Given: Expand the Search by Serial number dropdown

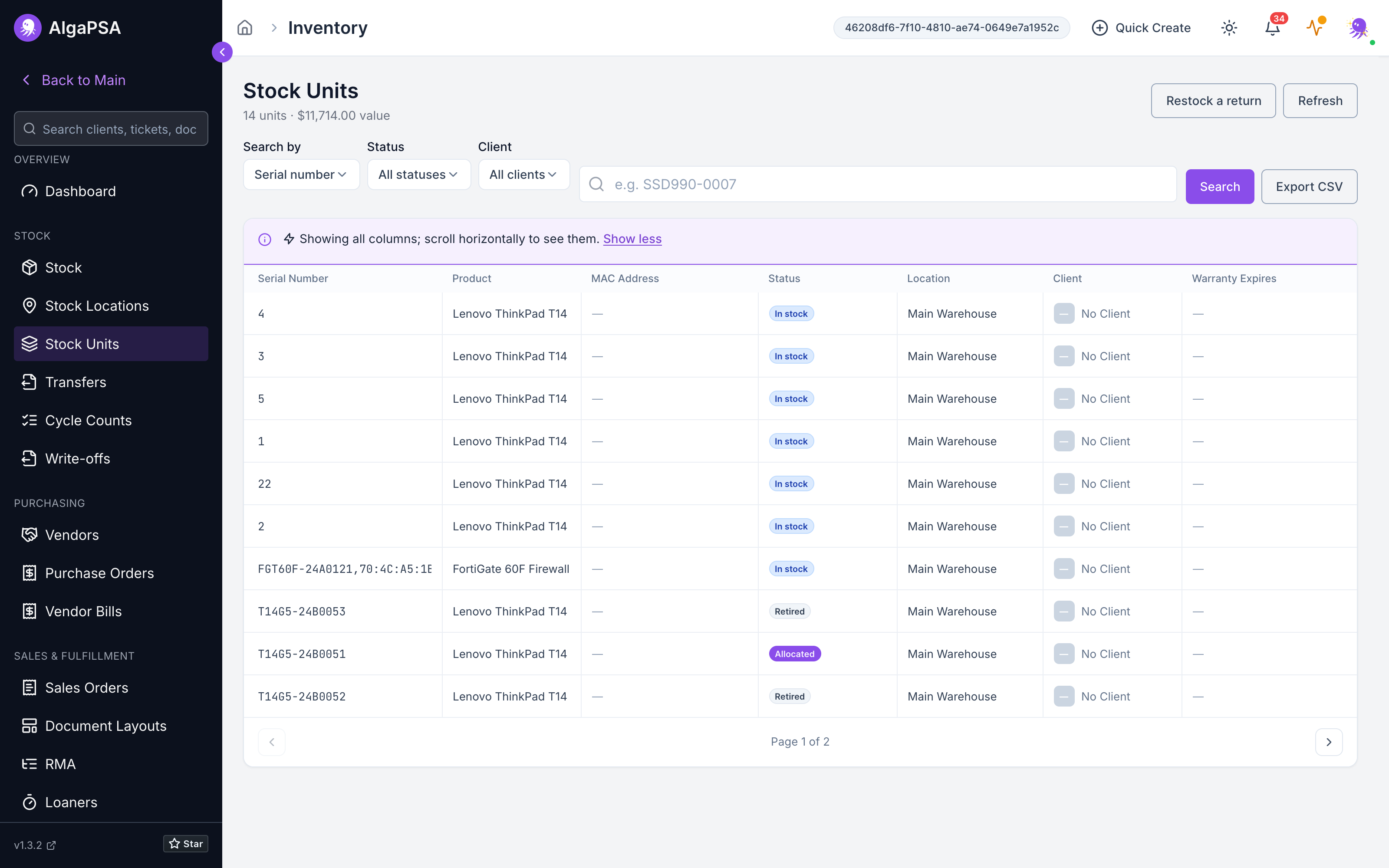Looking at the screenshot, I should 301,174.
